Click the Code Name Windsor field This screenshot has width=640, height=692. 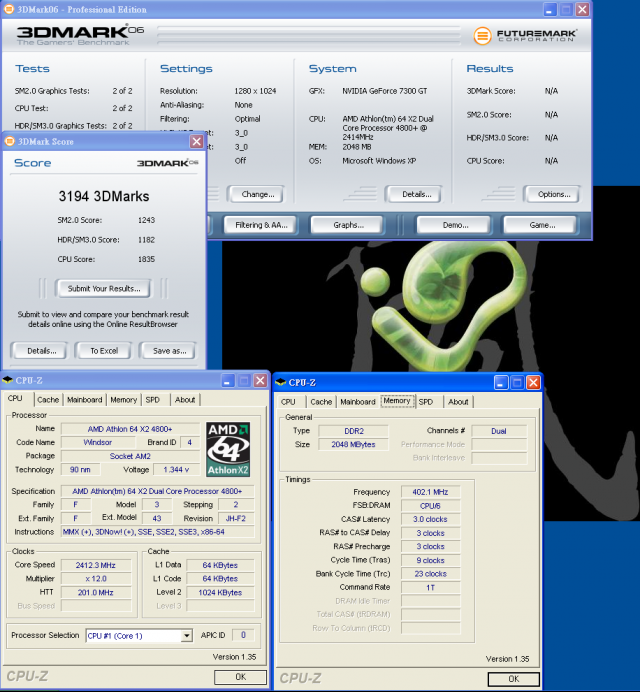[98, 442]
